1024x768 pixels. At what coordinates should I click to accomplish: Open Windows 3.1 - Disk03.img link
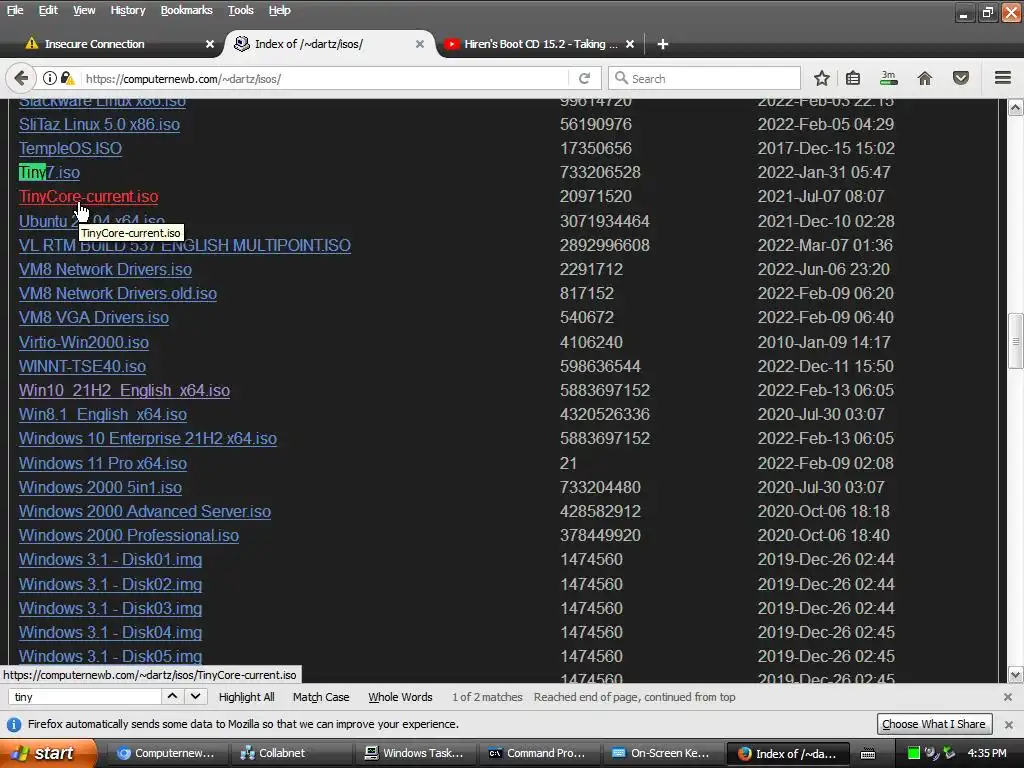coord(110,608)
